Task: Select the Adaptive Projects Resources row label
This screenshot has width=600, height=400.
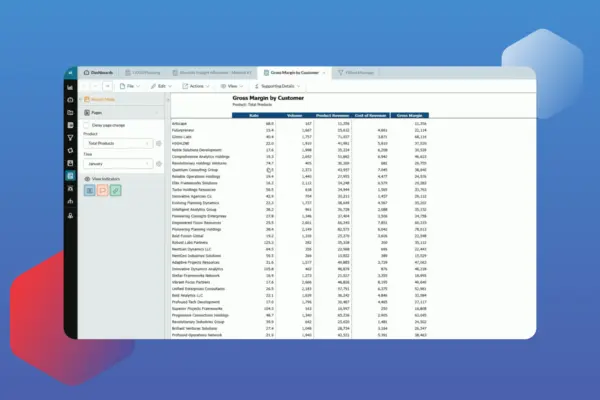Action: 196,262
